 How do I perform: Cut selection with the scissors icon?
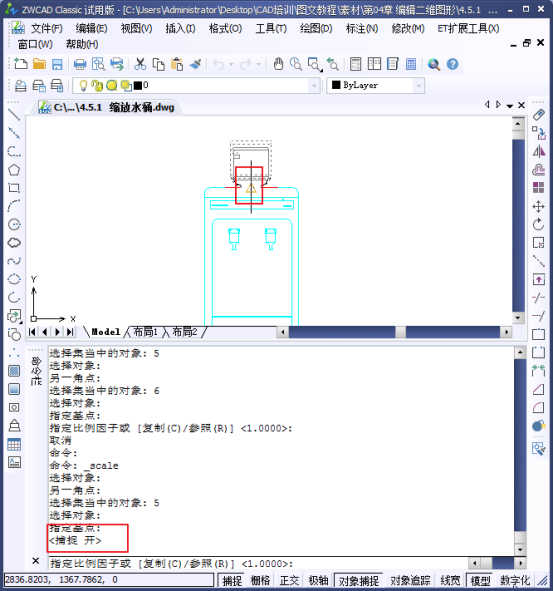(140, 64)
